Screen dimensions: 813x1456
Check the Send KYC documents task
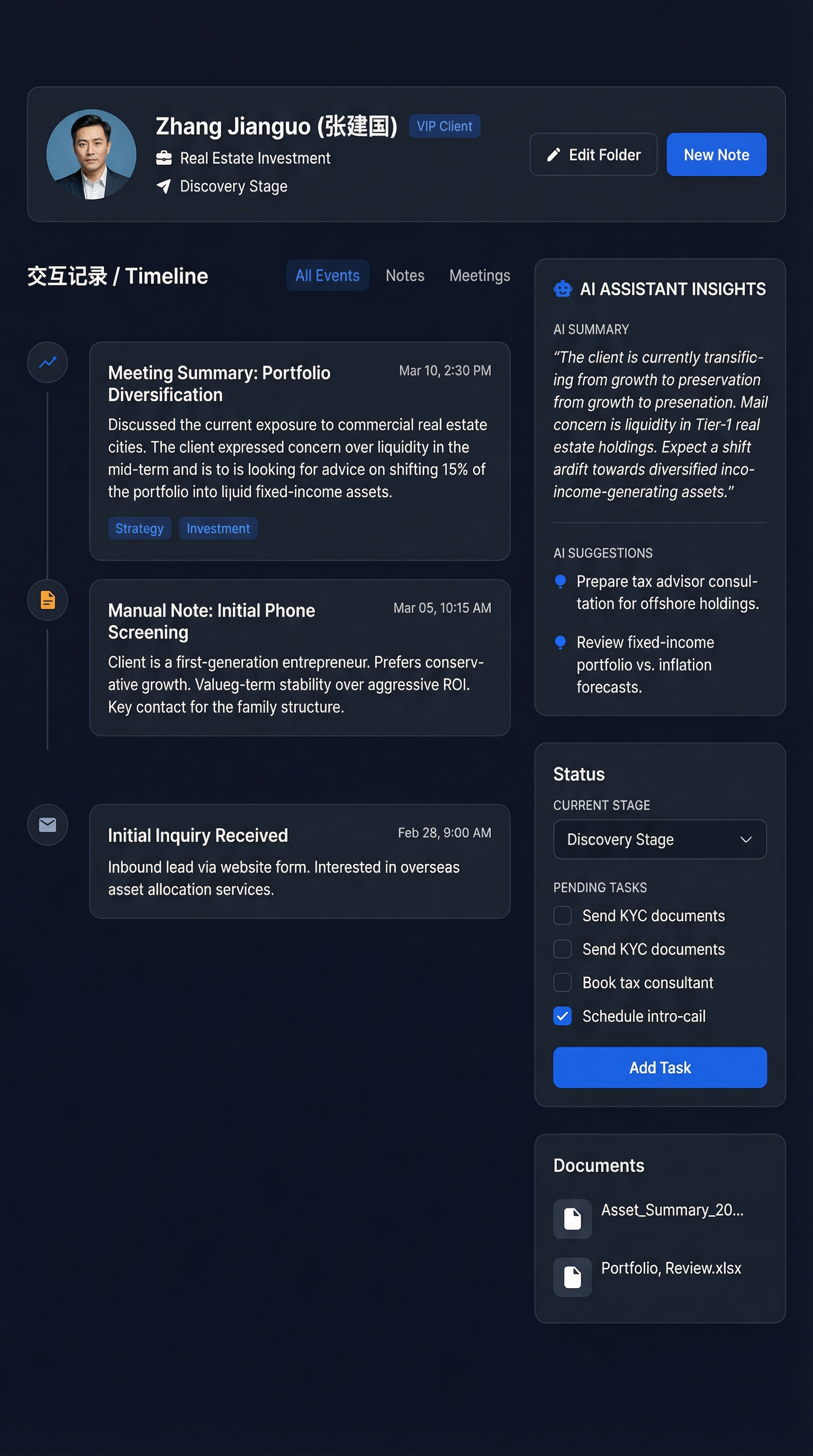[x=563, y=915]
